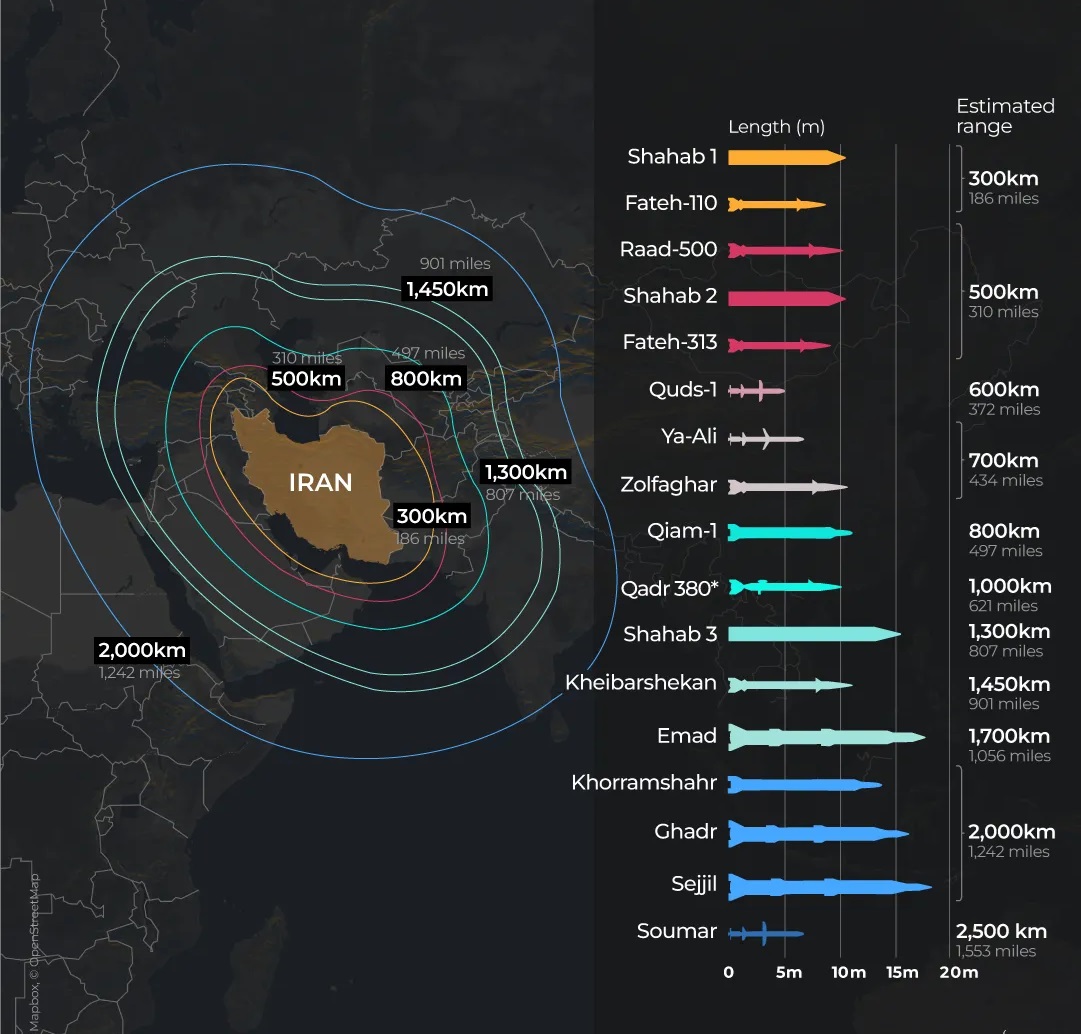Click the Ya-Ali missile icon
Viewport: 1081px width, 1034px height.
coord(765,438)
